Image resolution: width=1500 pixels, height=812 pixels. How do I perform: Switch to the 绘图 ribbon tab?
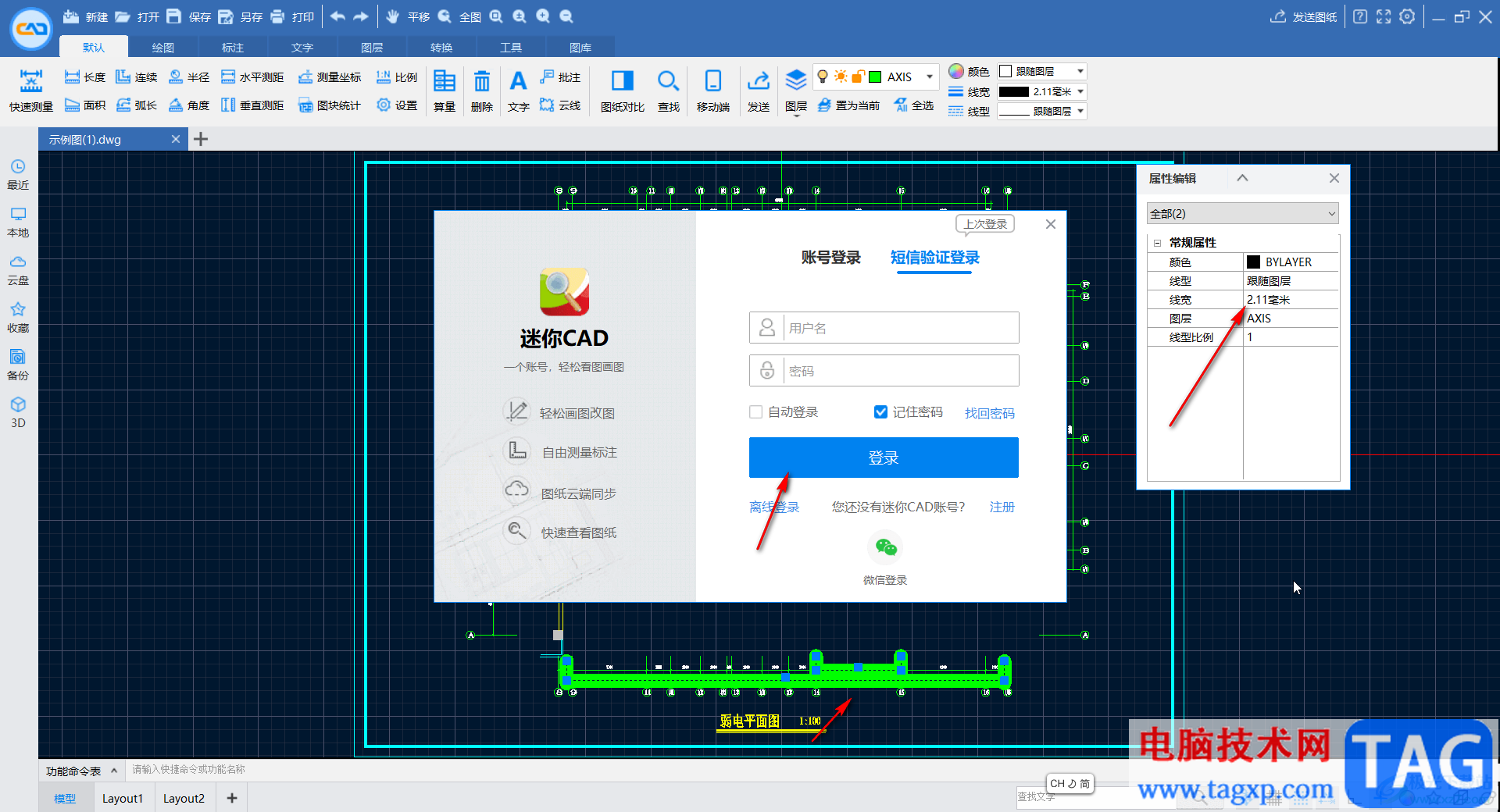tap(162, 48)
